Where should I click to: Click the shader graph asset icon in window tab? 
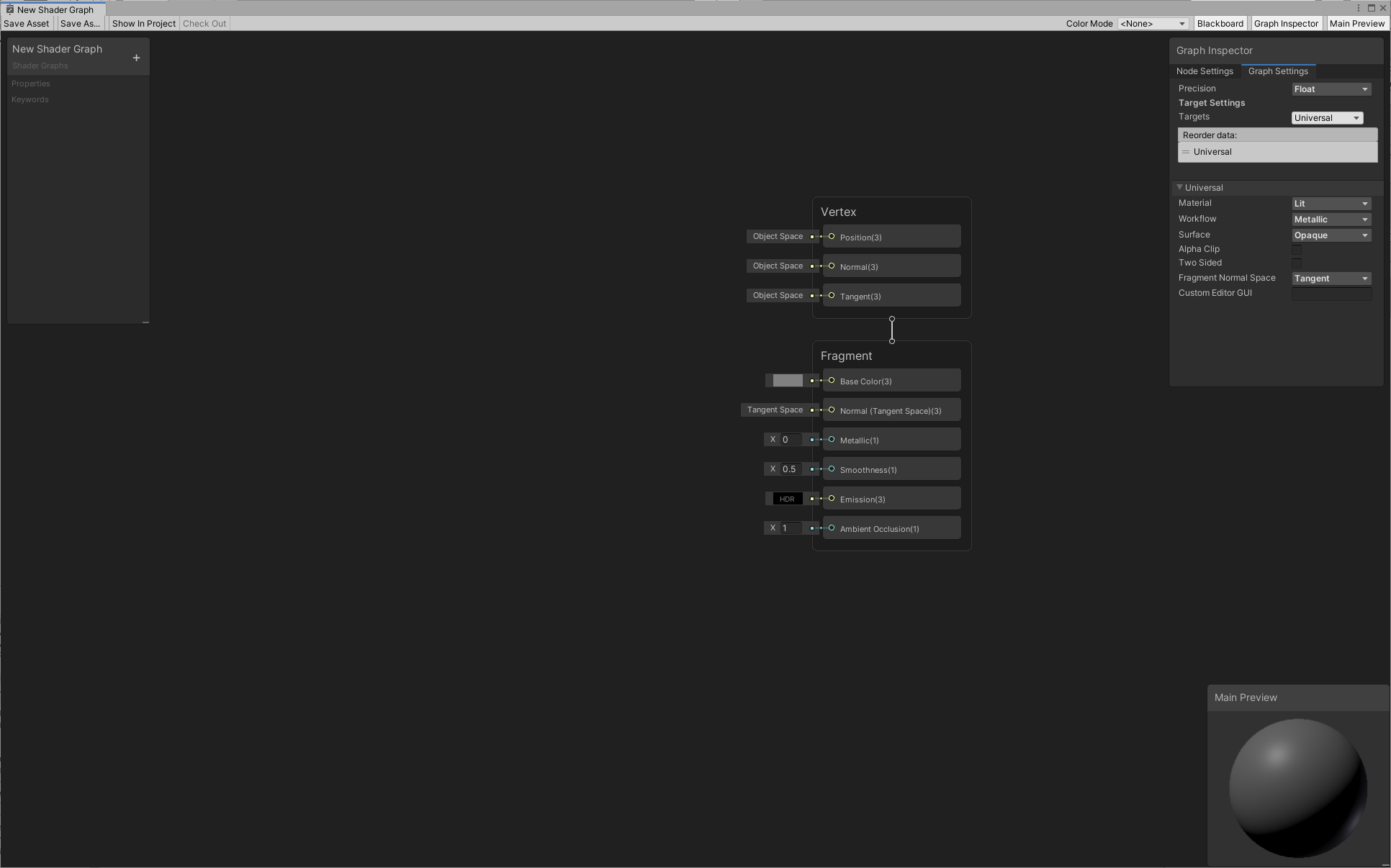click(10, 9)
